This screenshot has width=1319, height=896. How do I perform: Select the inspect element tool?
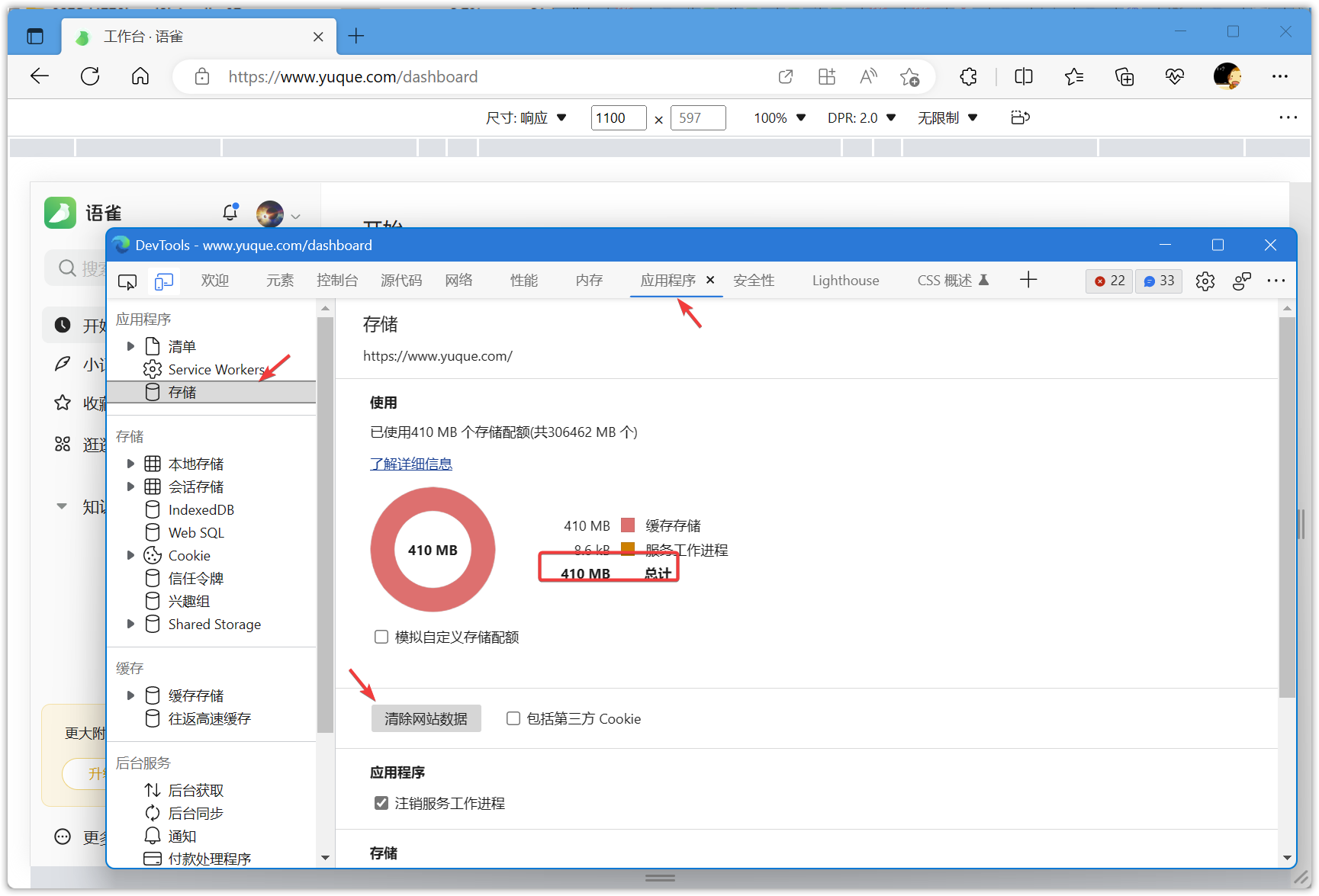tap(127, 281)
